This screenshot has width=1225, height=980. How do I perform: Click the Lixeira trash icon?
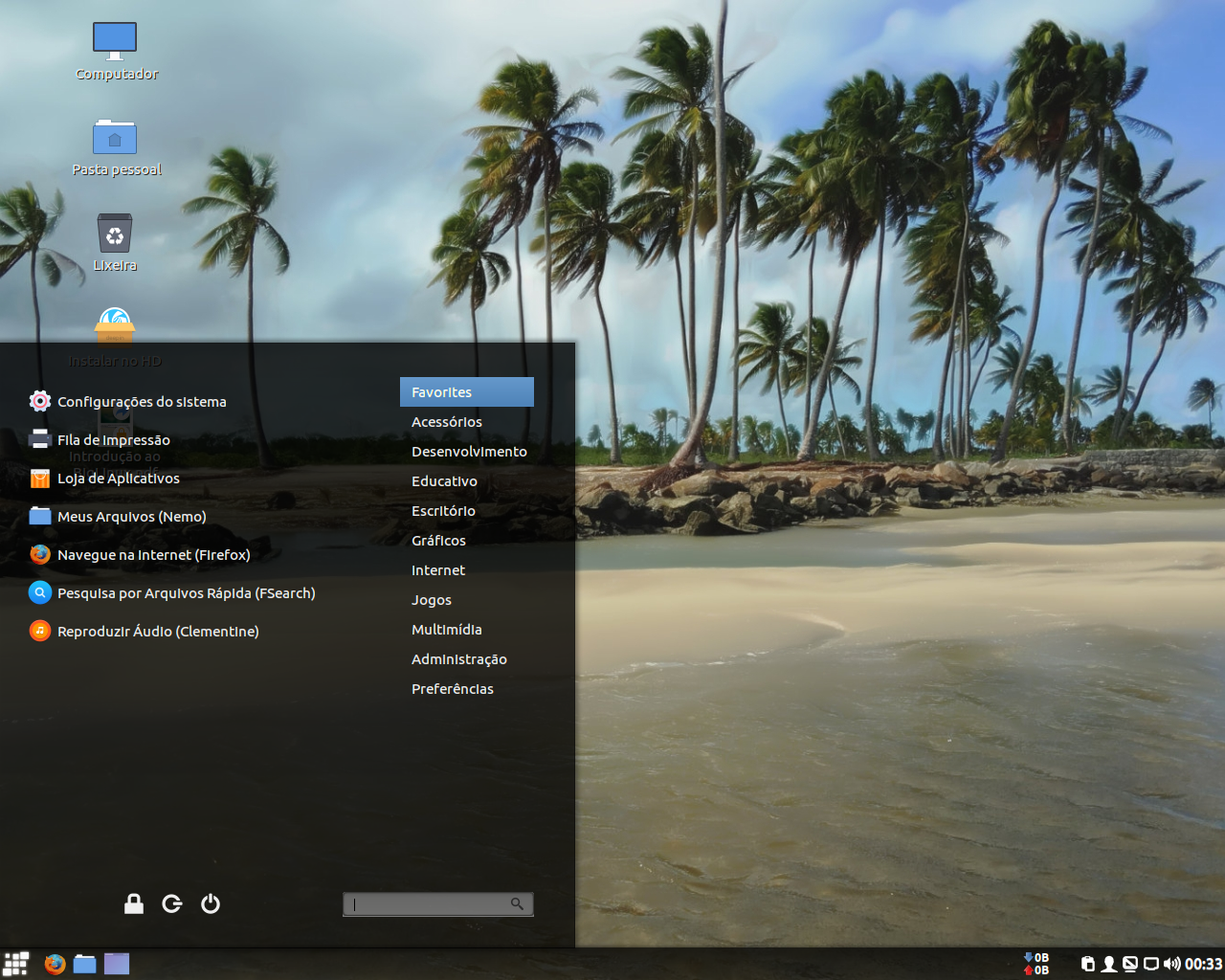pos(115,243)
